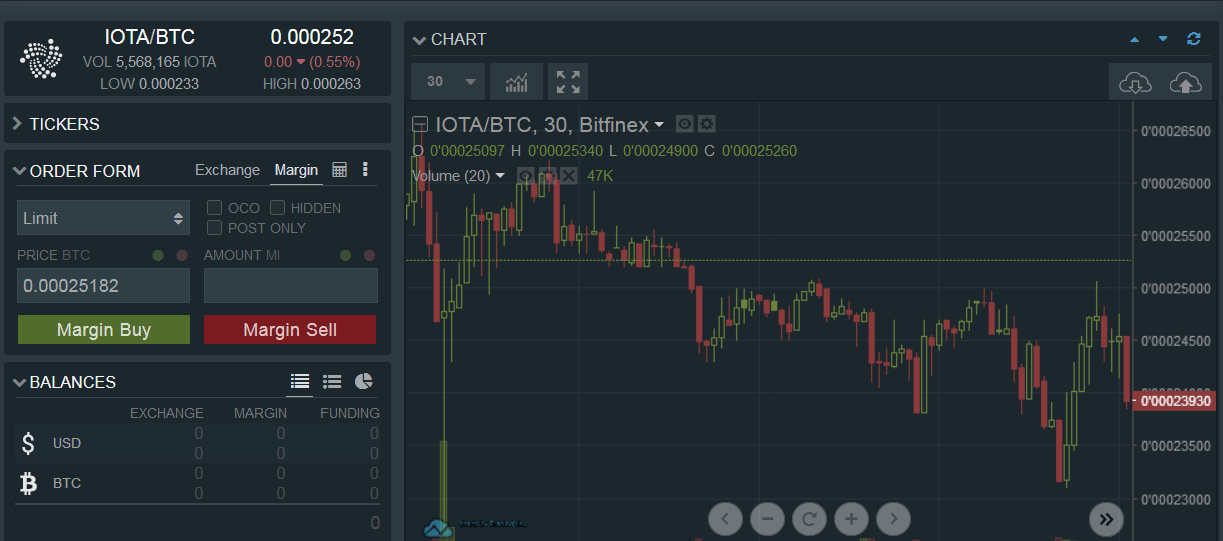
Task: Open the Volume (20) dropdown
Action: (x=500, y=176)
